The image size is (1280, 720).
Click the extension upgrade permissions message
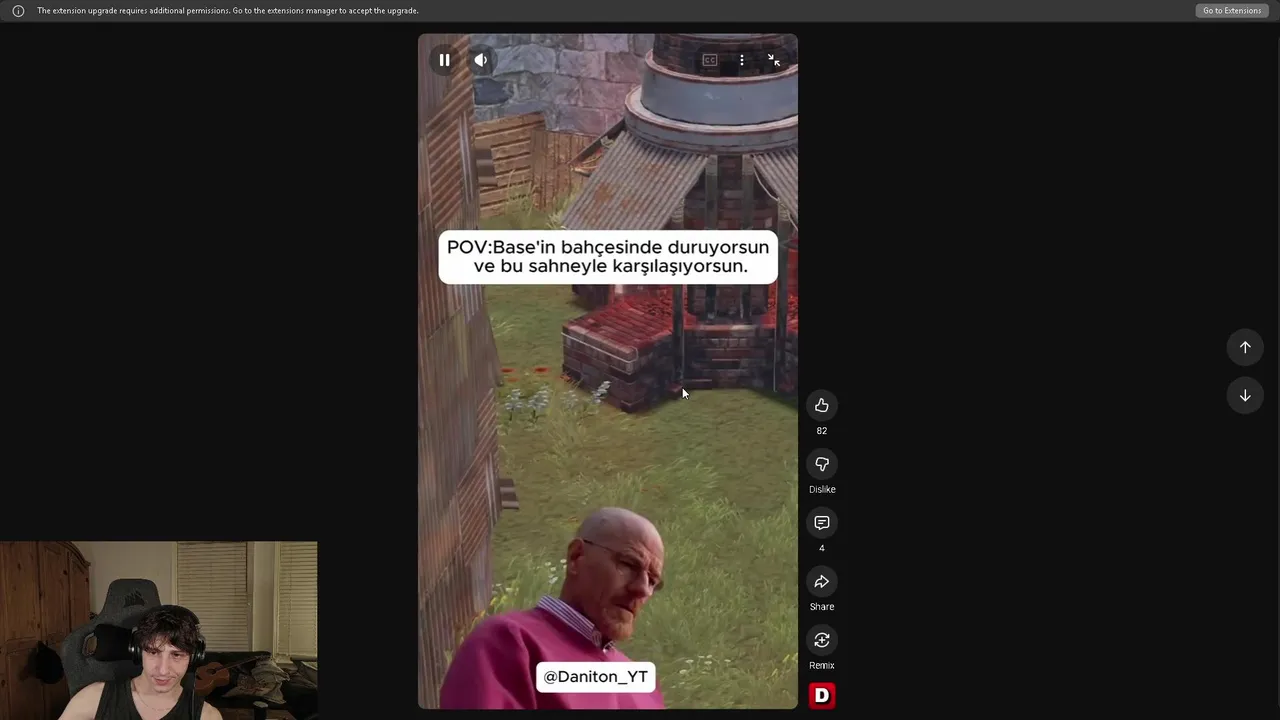tap(228, 11)
